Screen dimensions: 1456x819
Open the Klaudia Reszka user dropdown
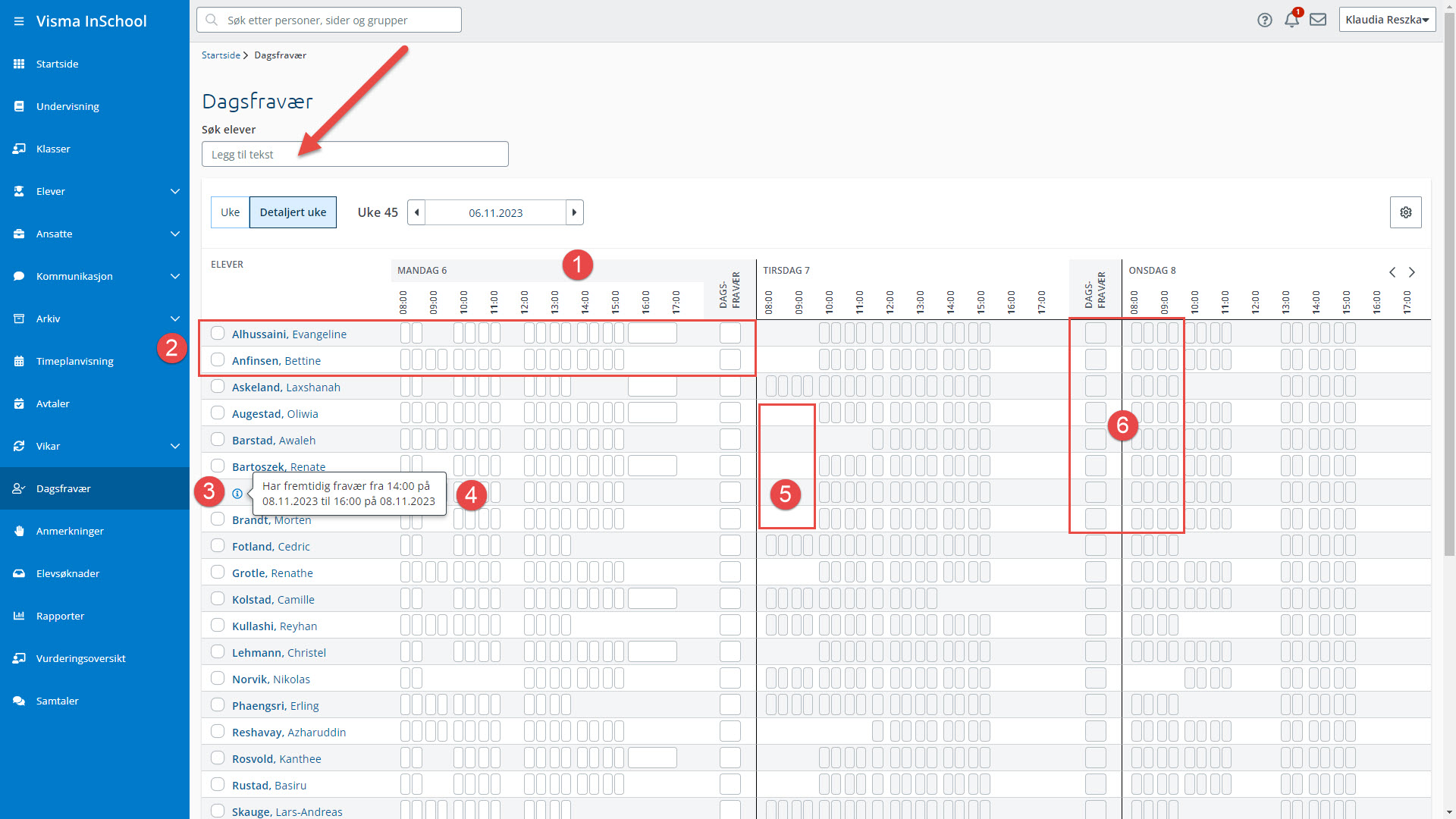1387,20
